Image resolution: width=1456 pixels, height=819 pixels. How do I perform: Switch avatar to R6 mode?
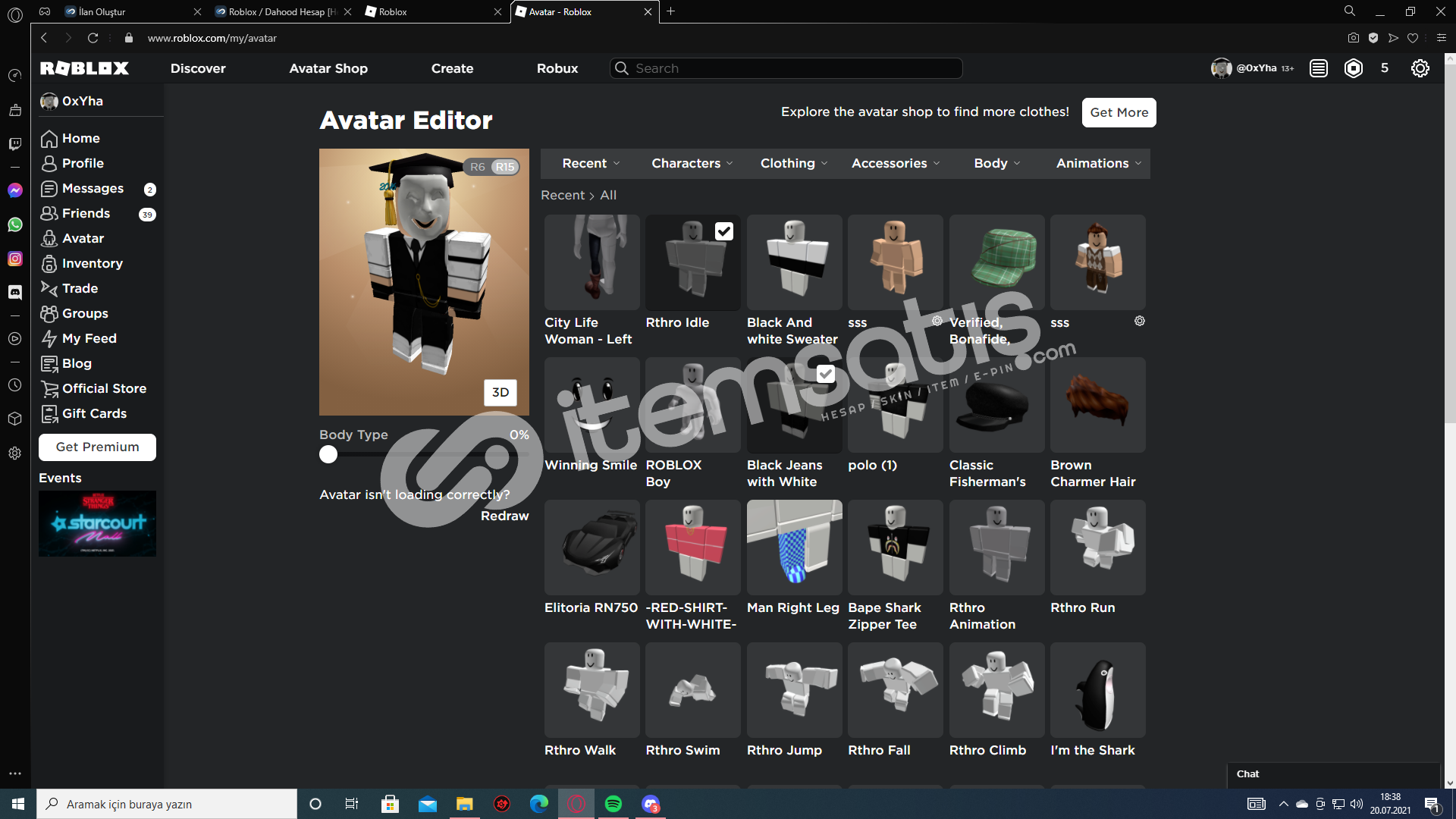click(477, 167)
